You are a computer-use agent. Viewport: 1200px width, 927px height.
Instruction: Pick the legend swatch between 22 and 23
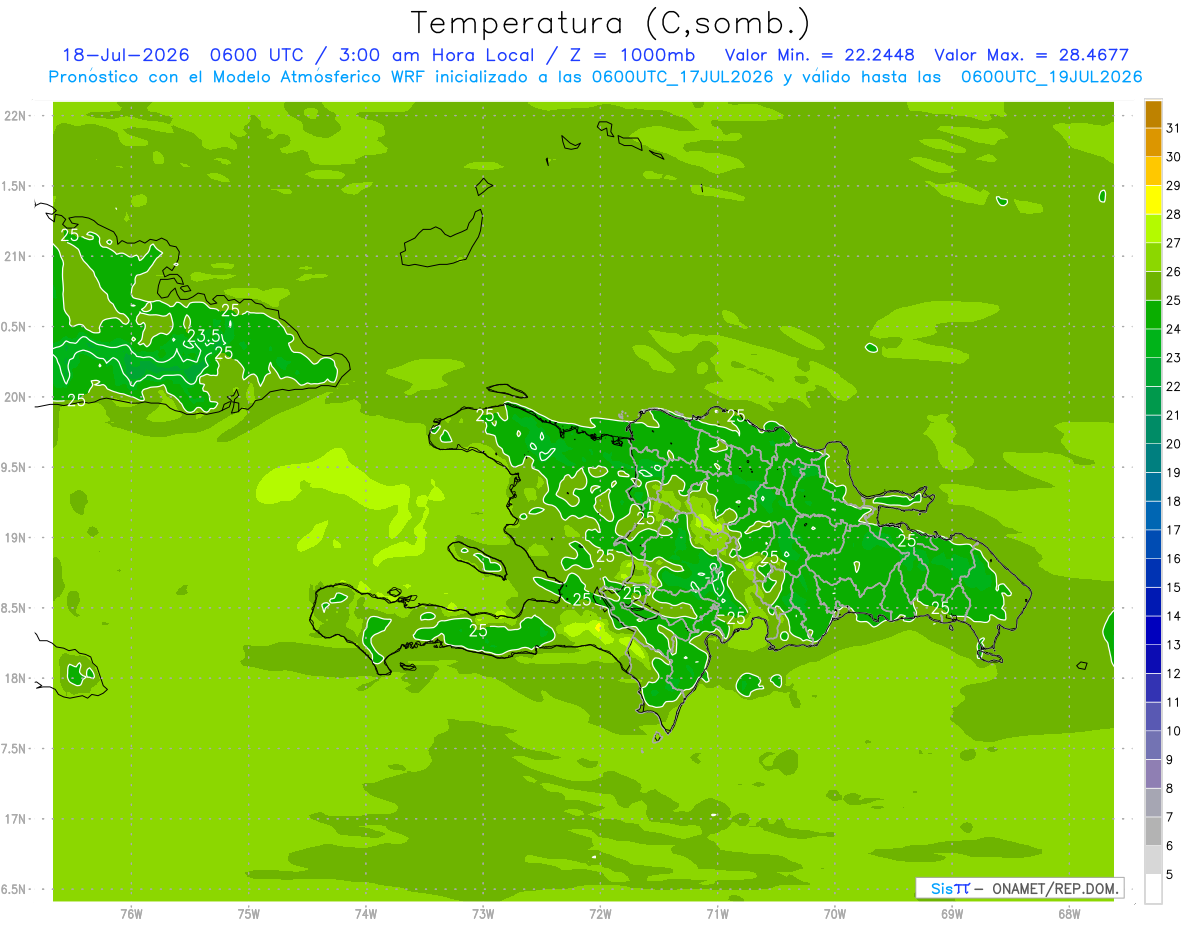point(1154,372)
